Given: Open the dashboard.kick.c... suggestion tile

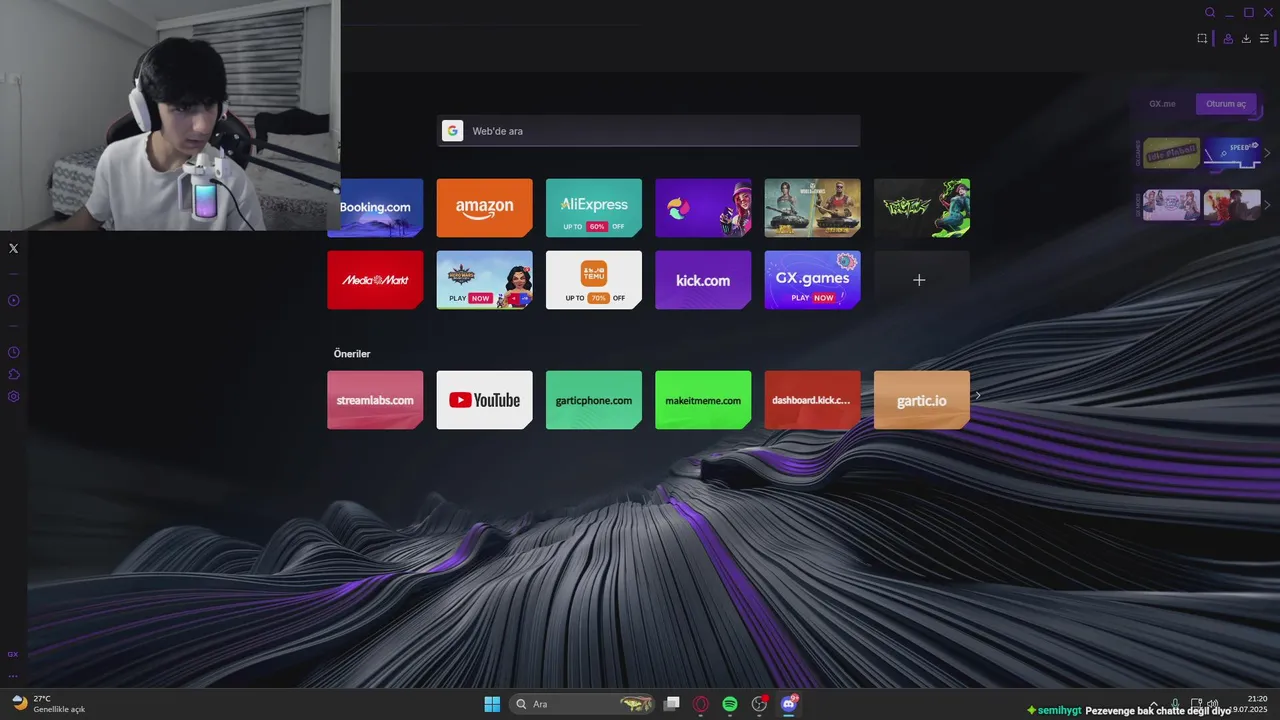Looking at the screenshot, I should click(812, 400).
